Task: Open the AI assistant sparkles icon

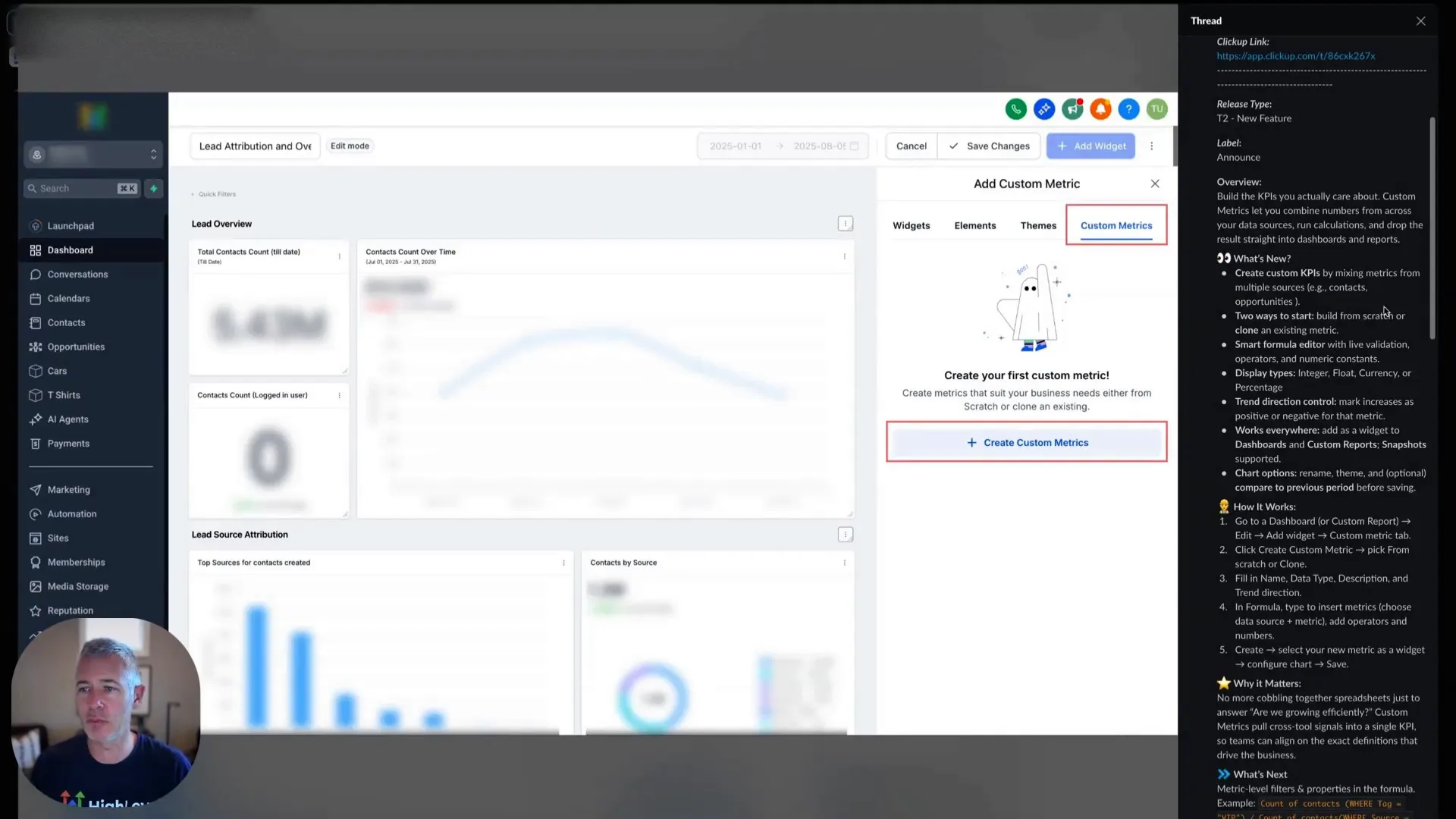Action: click(1044, 109)
